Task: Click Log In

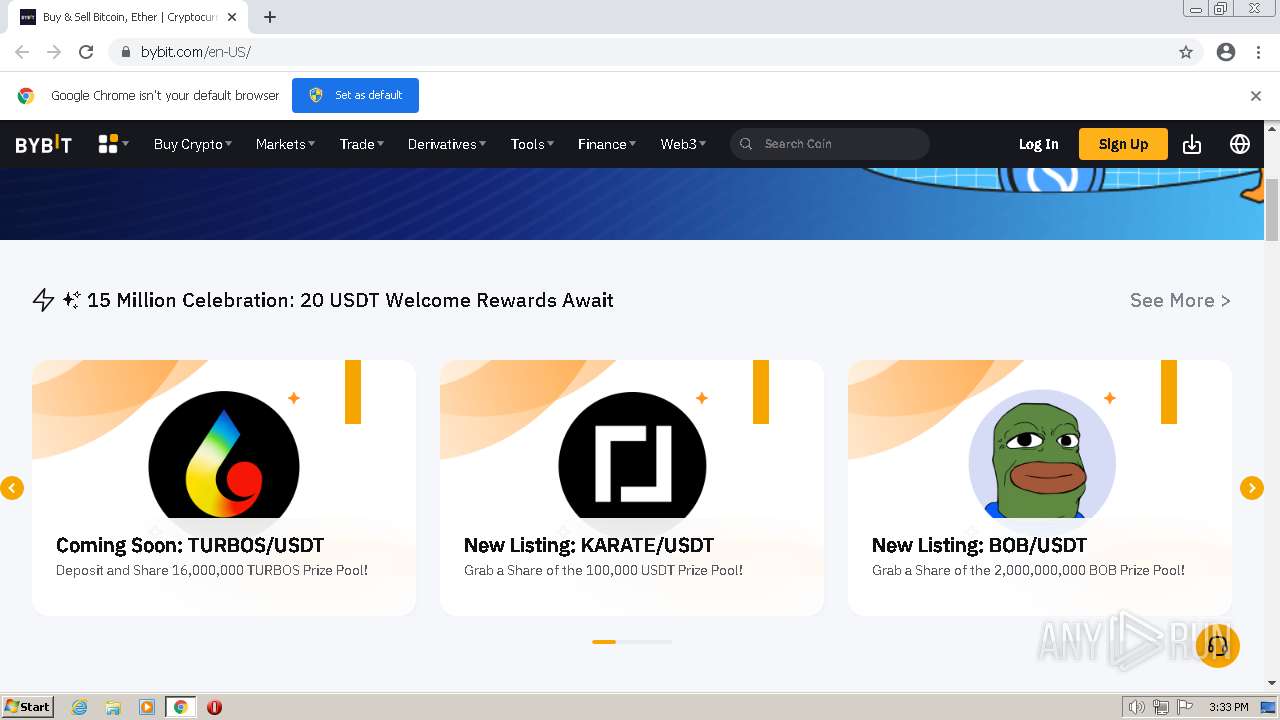Action: coord(1038,144)
